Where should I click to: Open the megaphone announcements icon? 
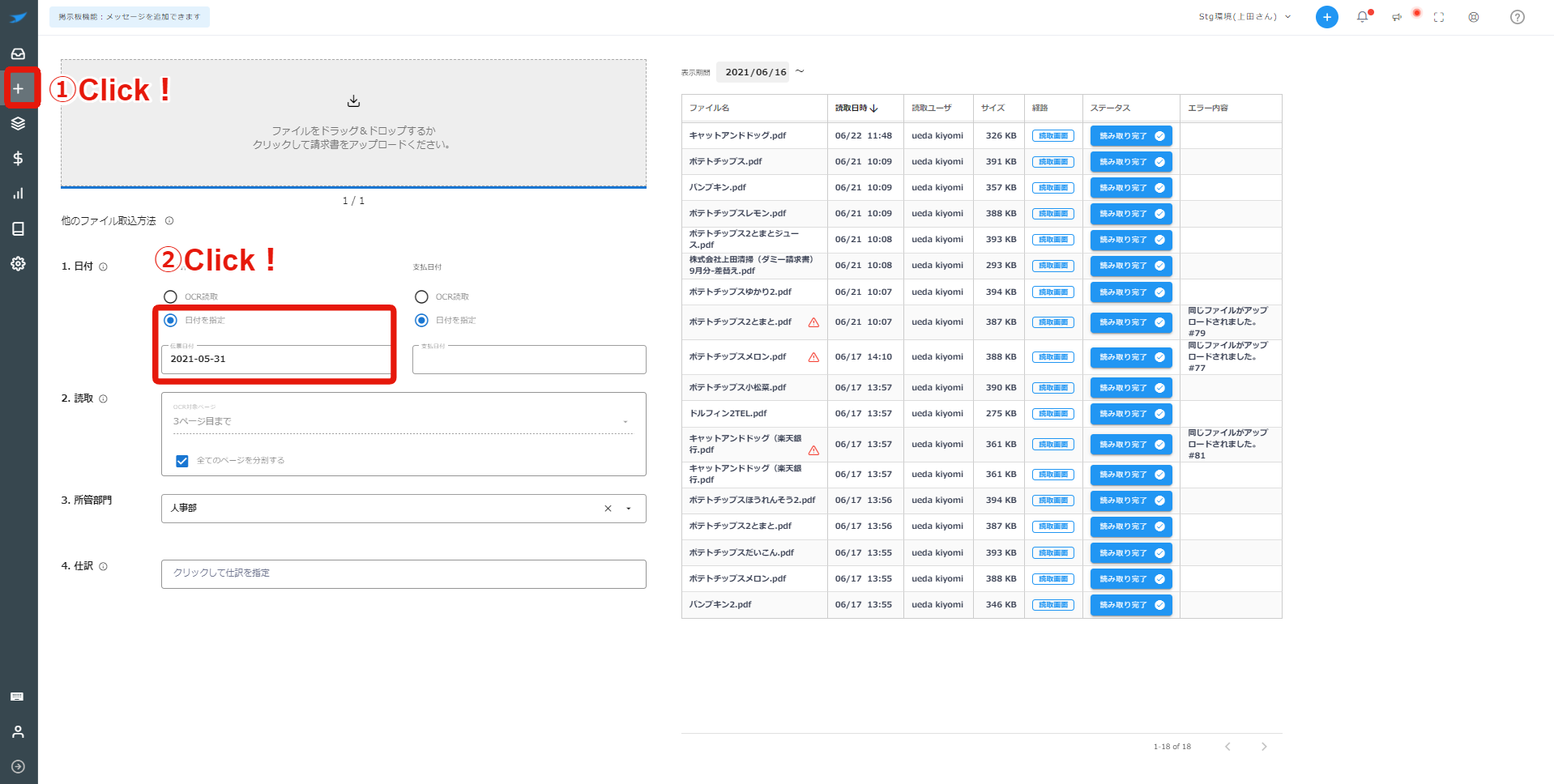[x=1397, y=17]
